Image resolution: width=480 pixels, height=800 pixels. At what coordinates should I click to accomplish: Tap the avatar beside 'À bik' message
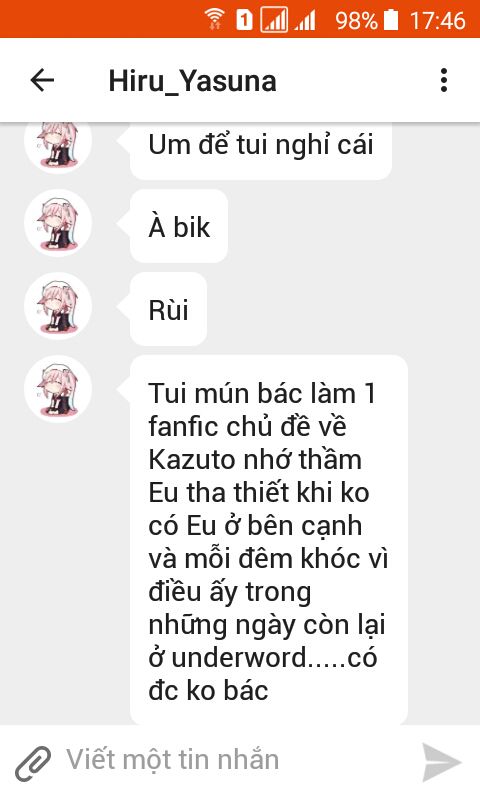(58, 223)
